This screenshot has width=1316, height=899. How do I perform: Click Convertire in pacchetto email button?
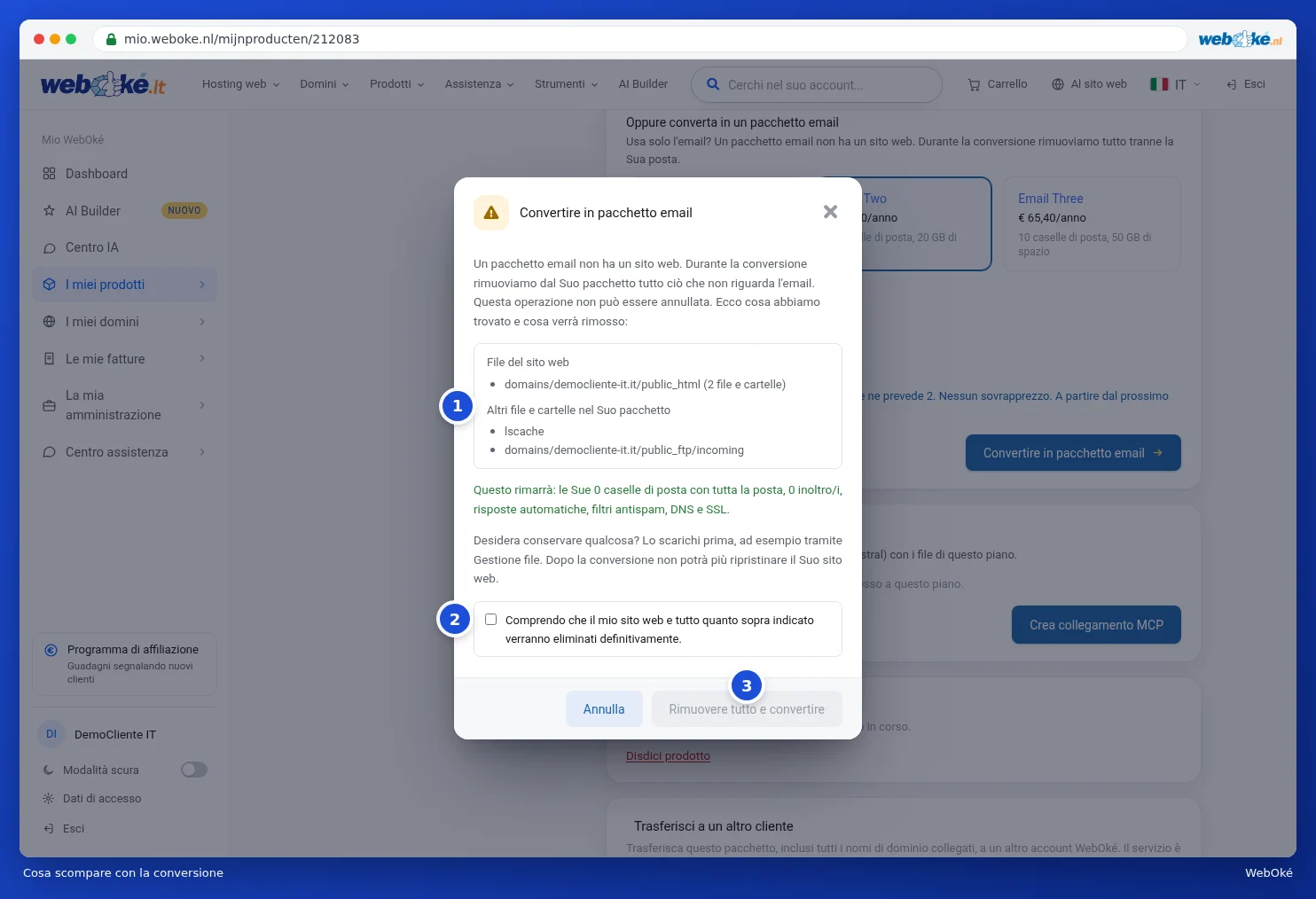coord(1073,453)
